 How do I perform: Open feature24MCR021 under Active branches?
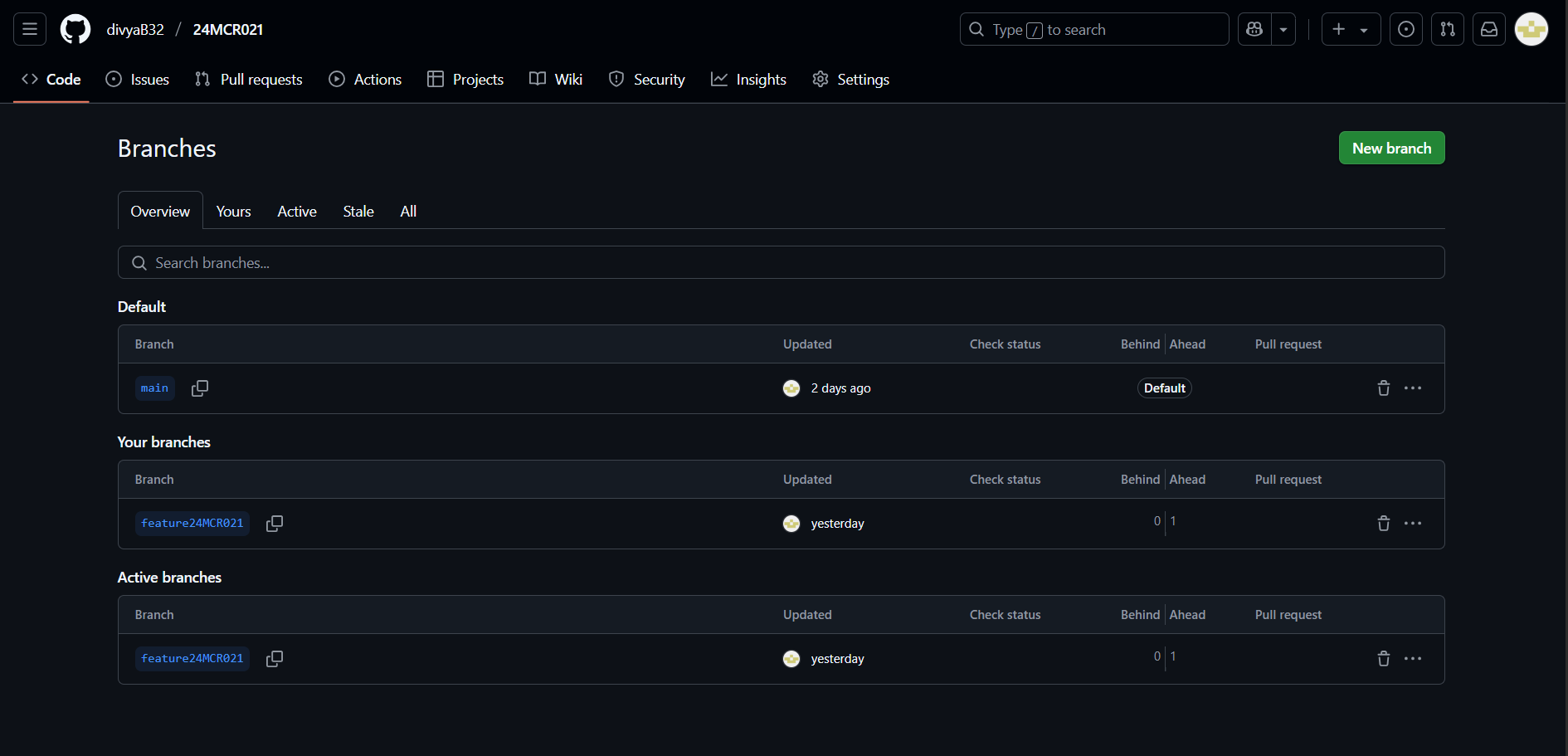[x=192, y=658]
